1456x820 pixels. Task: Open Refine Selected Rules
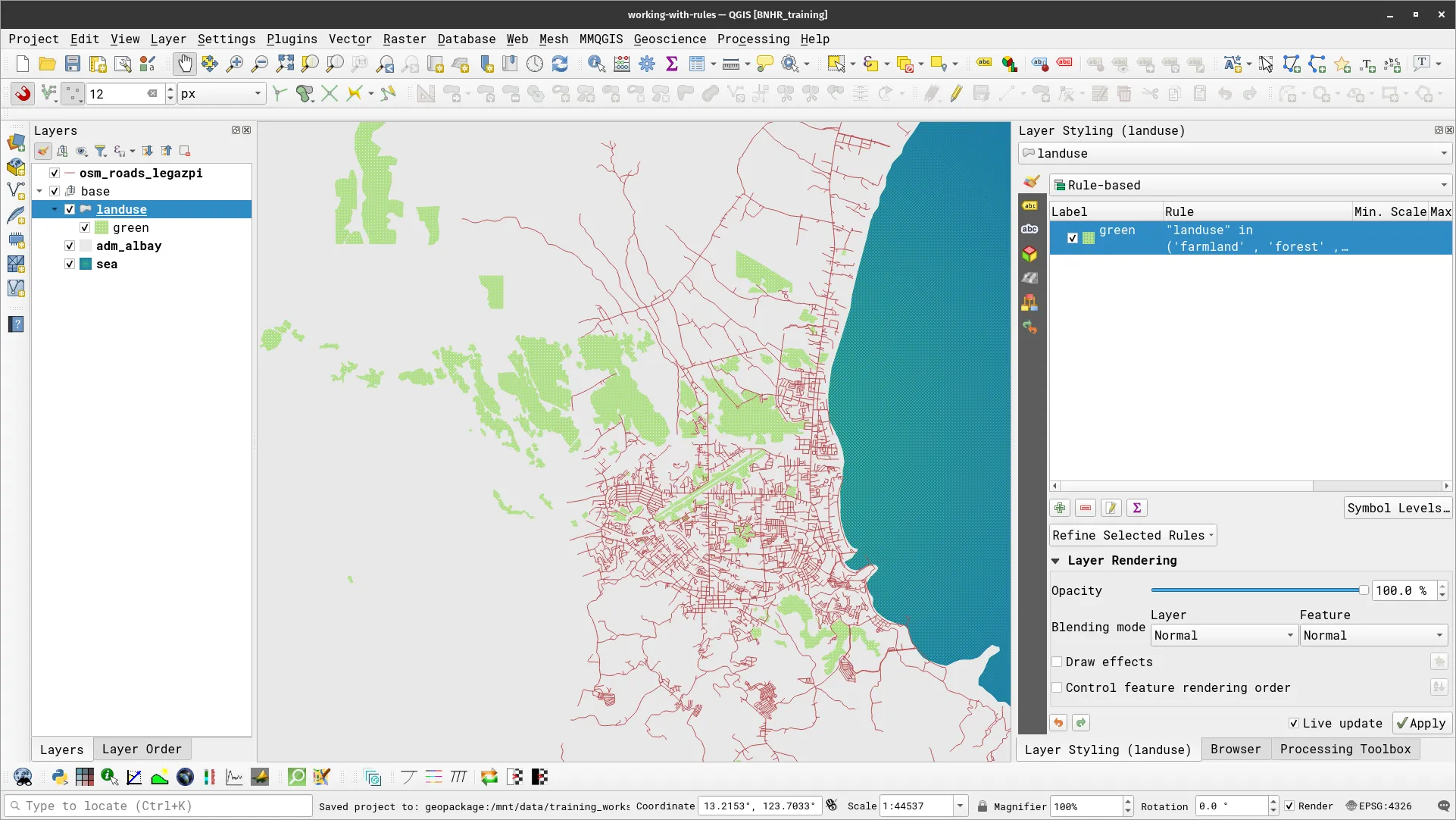(1131, 535)
